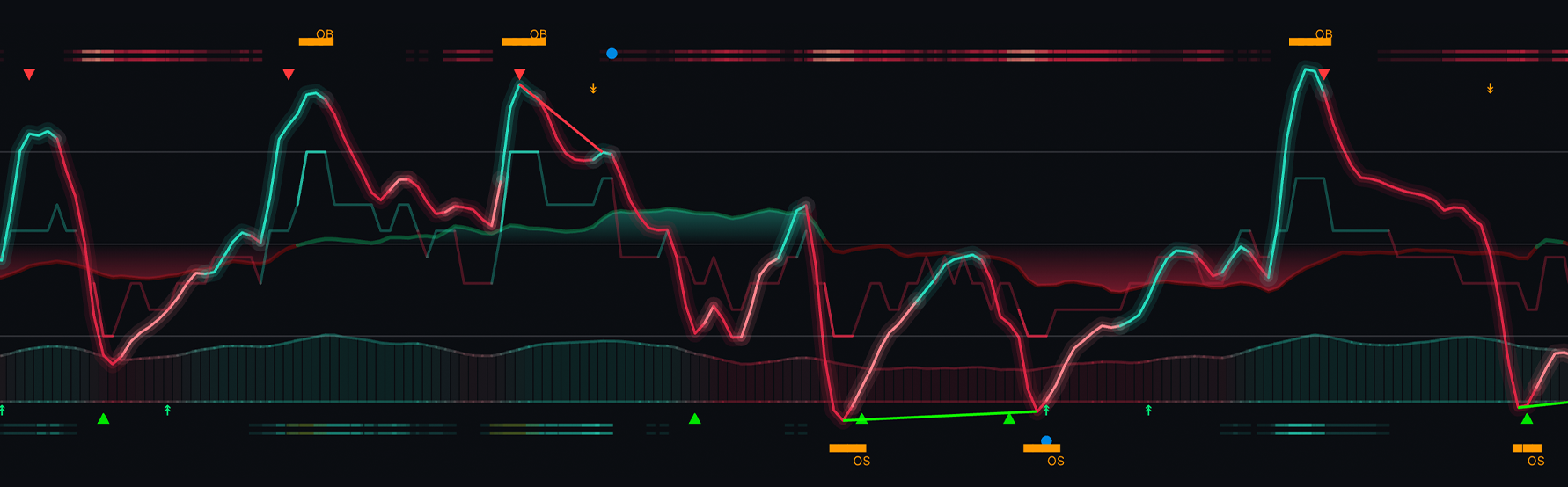Click the last orange double-down arrow marker
This screenshot has height=487, width=1568.
(x=1490, y=89)
